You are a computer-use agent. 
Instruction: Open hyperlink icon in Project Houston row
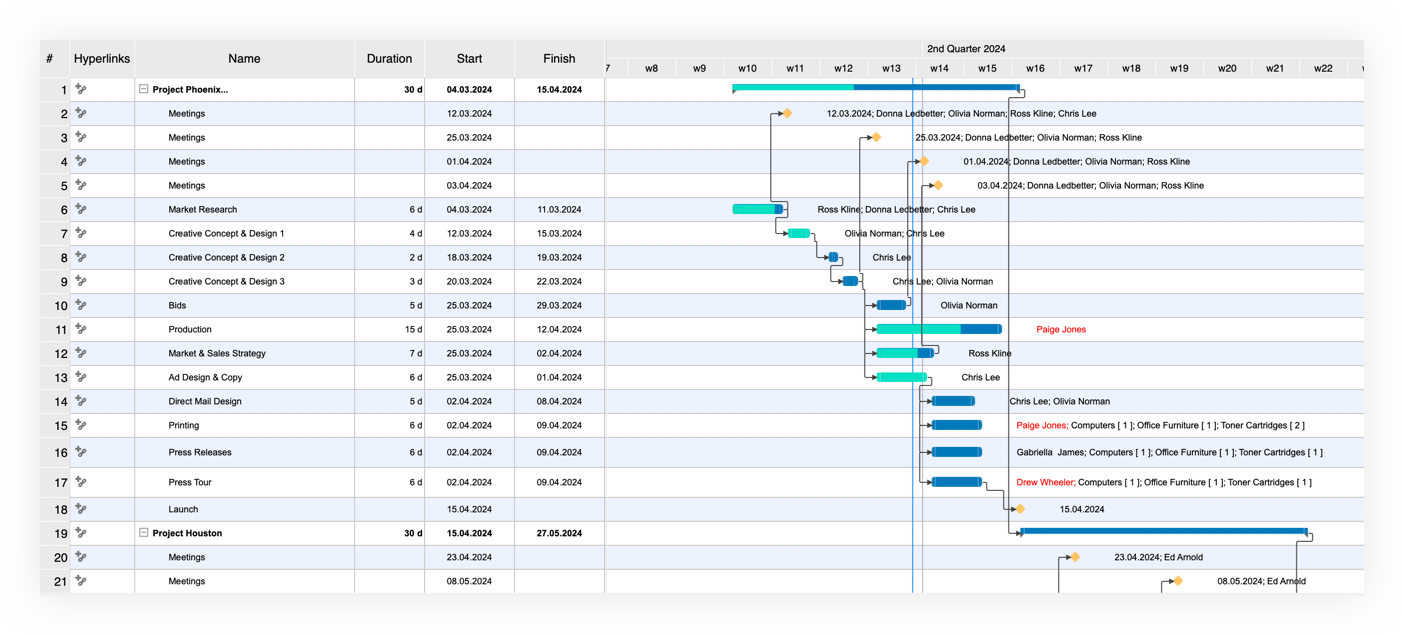point(81,533)
